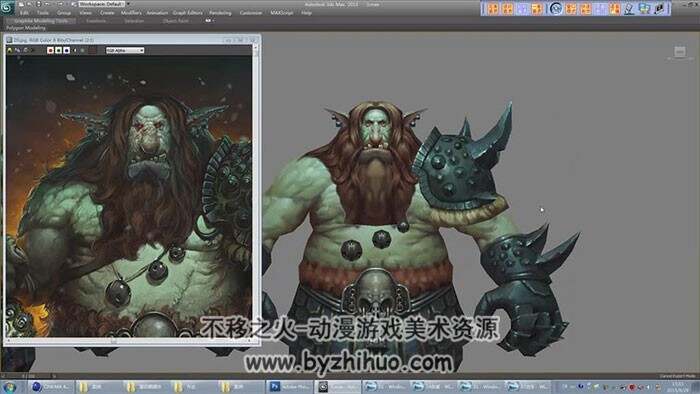Open the MAXScript menu
This screenshot has height=394, width=700.
282,13
